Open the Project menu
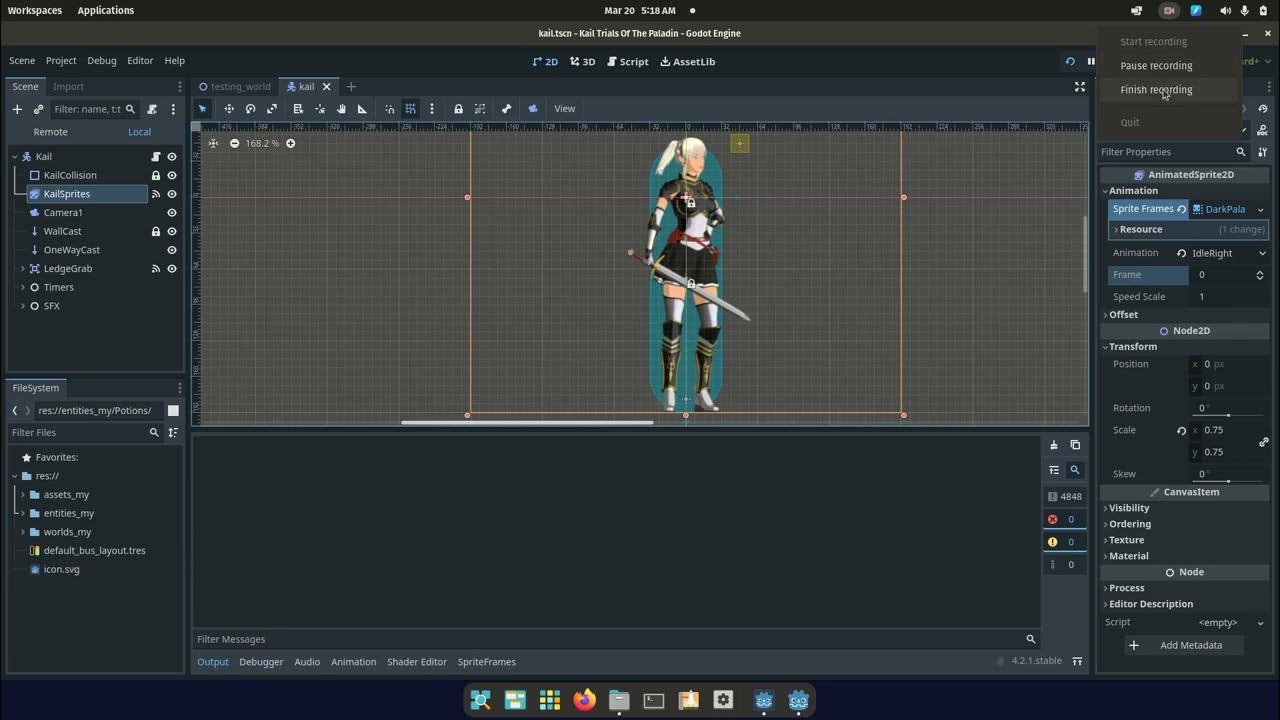Viewport: 1280px width, 720px height. (x=61, y=61)
